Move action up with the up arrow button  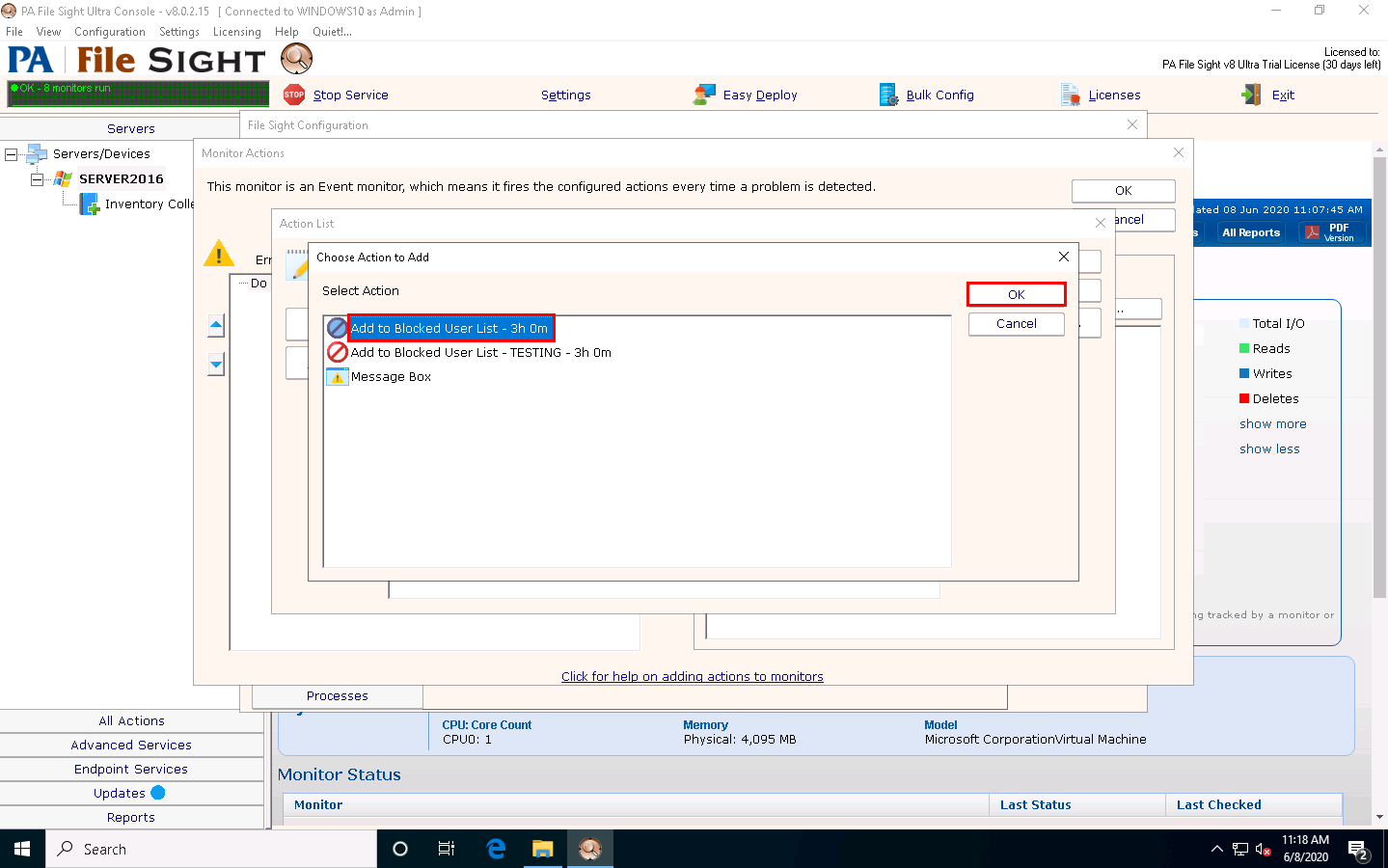pyautogui.click(x=216, y=325)
